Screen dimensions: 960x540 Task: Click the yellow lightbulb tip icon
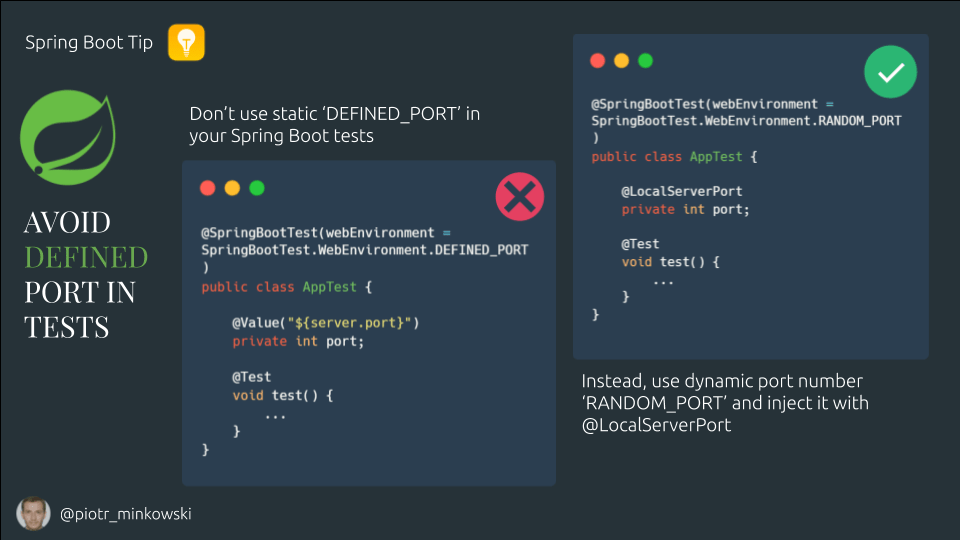(186, 42)
